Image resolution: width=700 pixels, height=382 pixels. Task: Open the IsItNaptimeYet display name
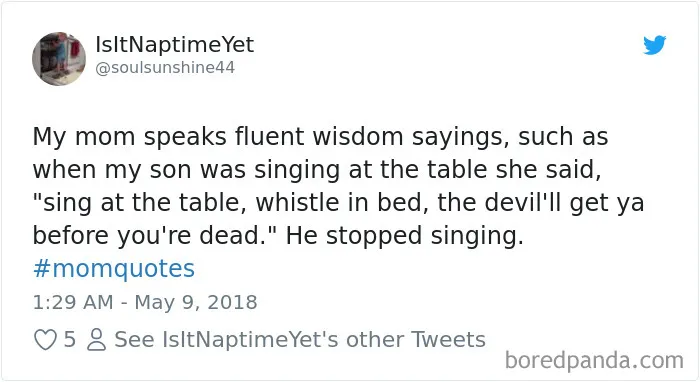coord(175,45)
